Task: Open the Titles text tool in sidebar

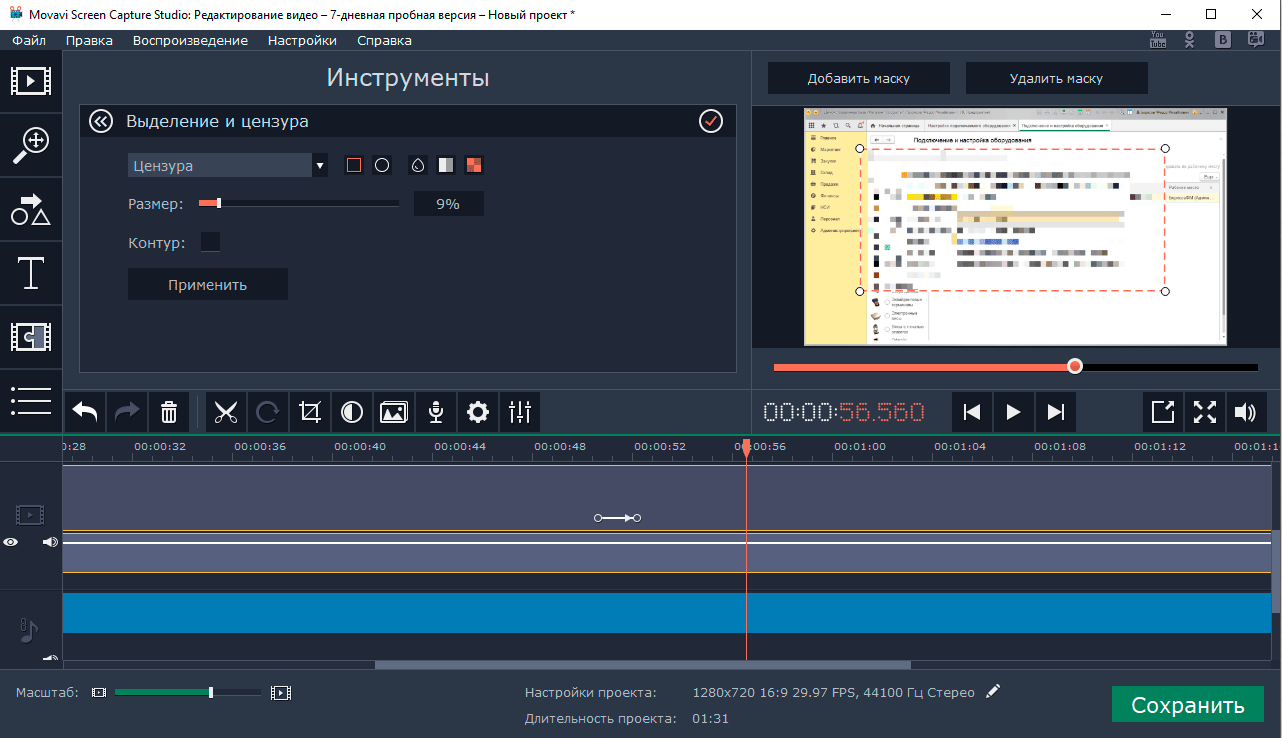Action: coord(31,273)
